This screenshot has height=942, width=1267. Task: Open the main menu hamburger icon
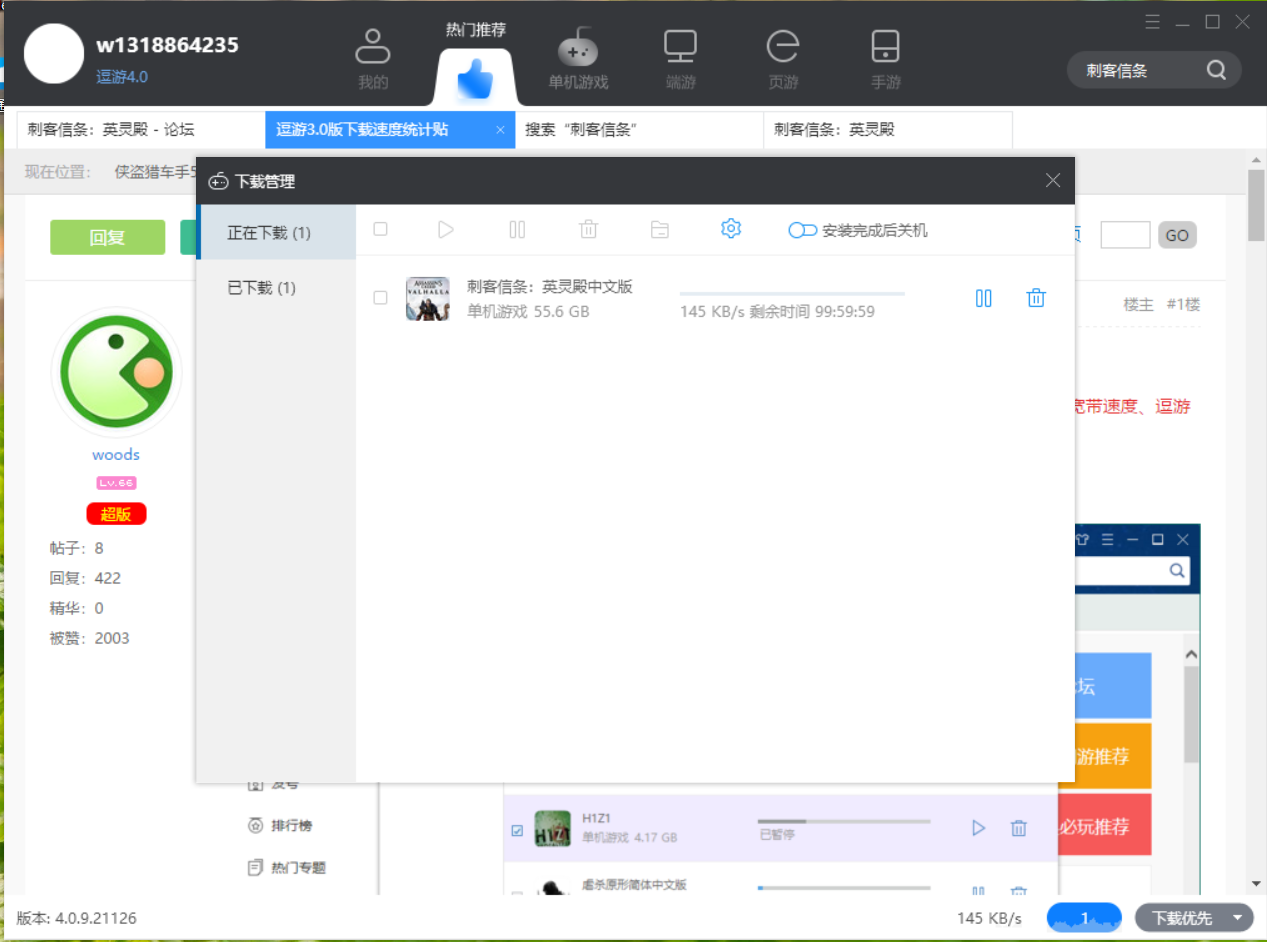tap(1153, 21)
